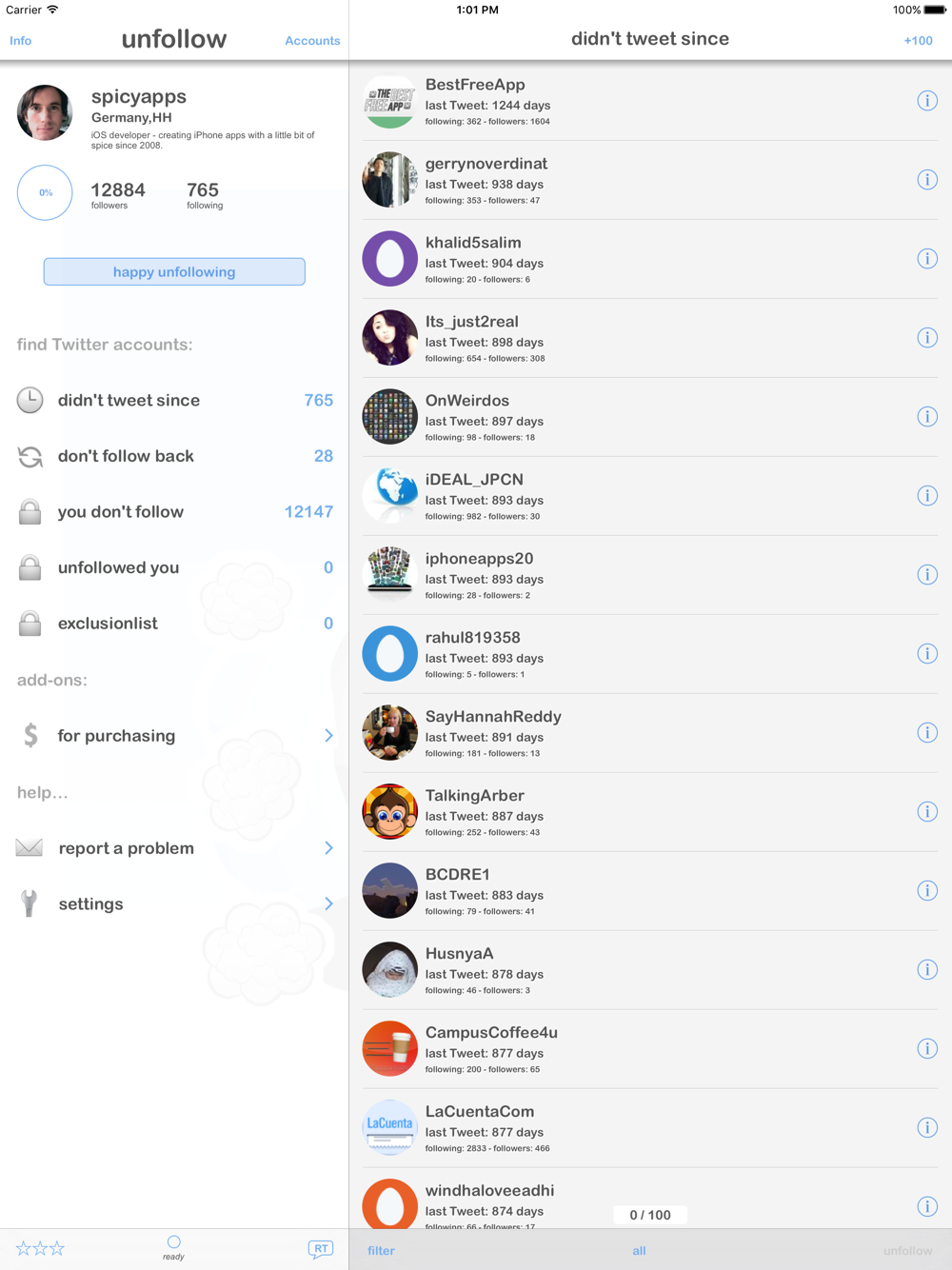
Task: Expand the report a problem chevron
Action: (x=328, y=848)
